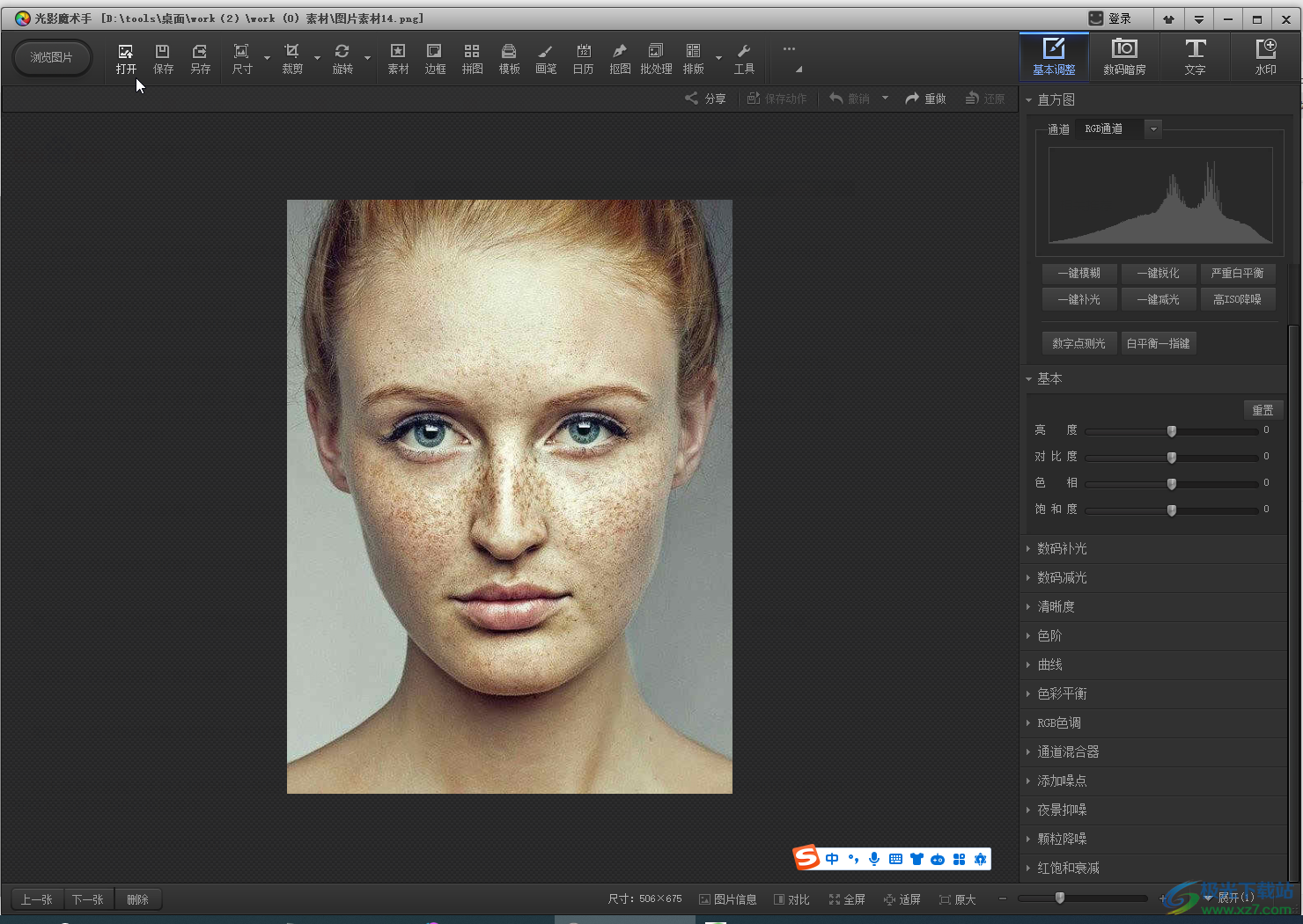Click the 浏览图片 browse button
Screen dimensions: 1303x924
52,58
